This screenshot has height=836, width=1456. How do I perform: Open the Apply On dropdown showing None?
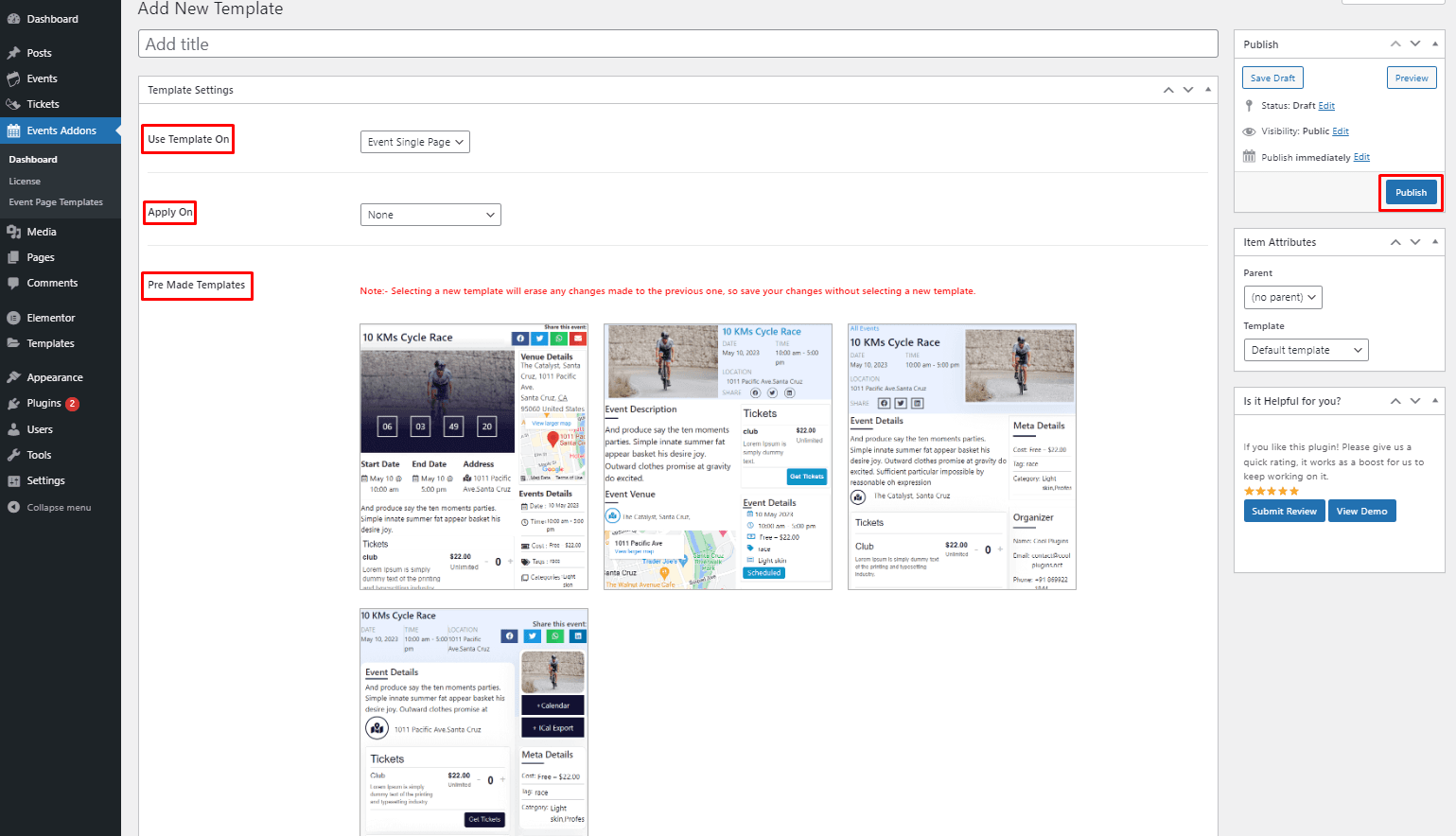click(x=430, y=215)
